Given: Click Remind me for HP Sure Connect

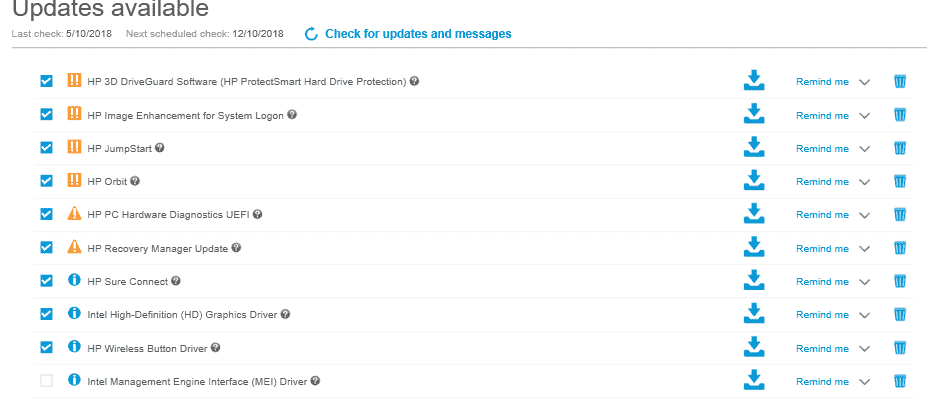Looking at the screenshot, I should tap(822, 281).
